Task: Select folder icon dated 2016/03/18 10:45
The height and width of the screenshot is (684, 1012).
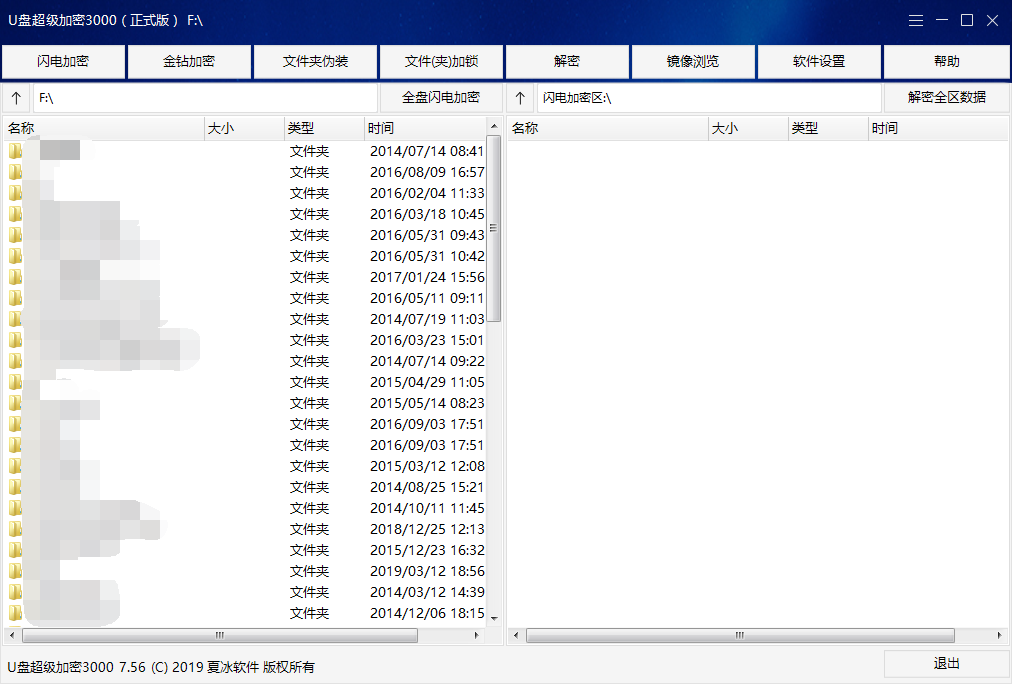Action: click(15, 214)
